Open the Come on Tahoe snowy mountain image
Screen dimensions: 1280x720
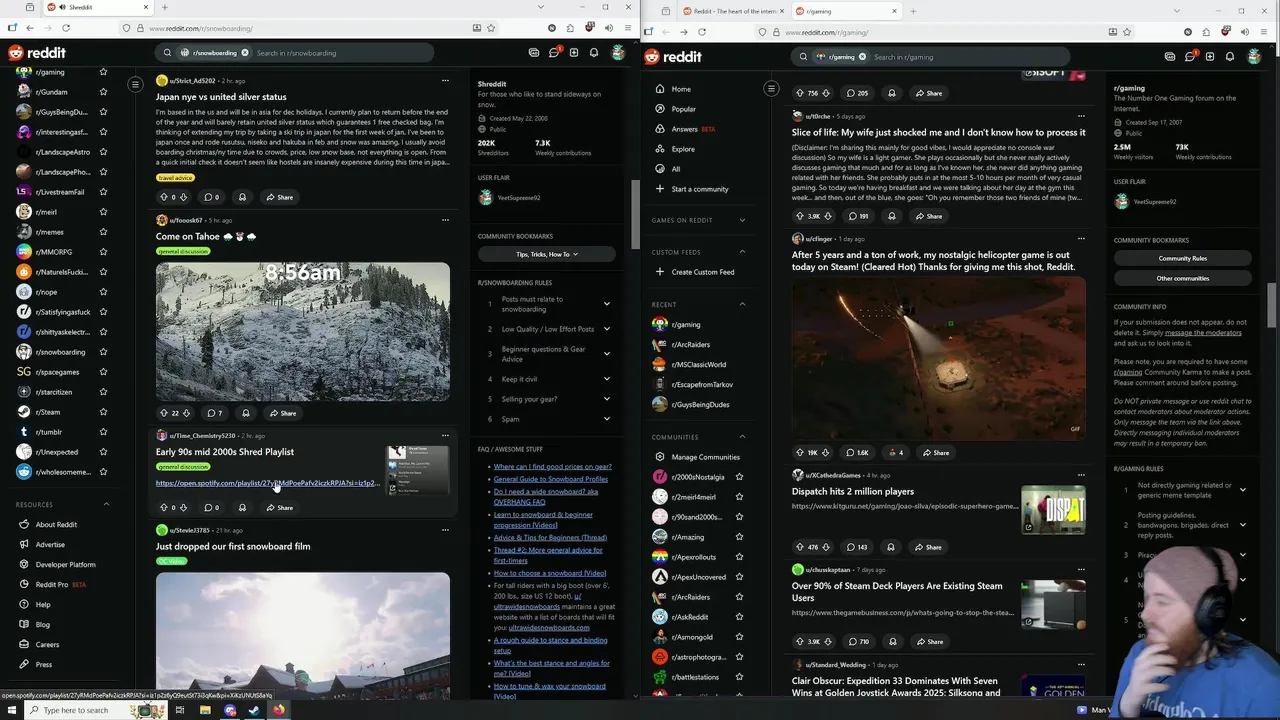click(303, 331)
